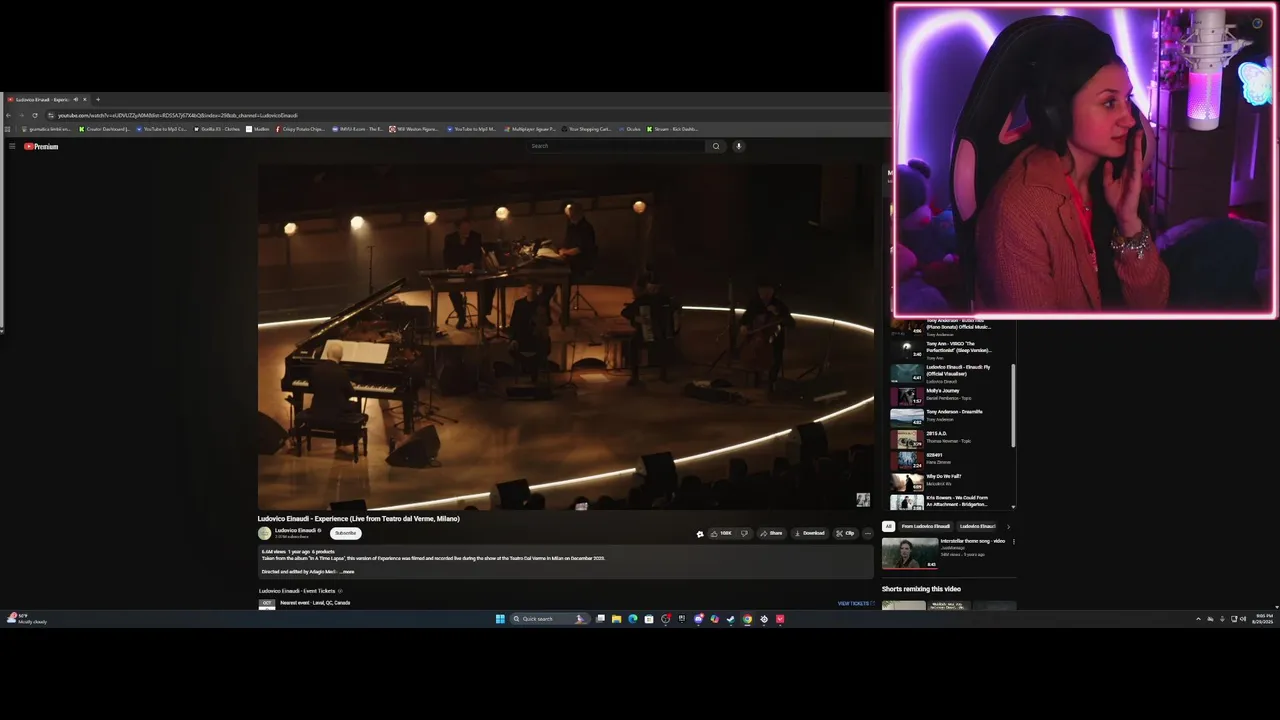Click the search magnifier button
This screenshot has height=720, width=1280.
coord(715,146)
